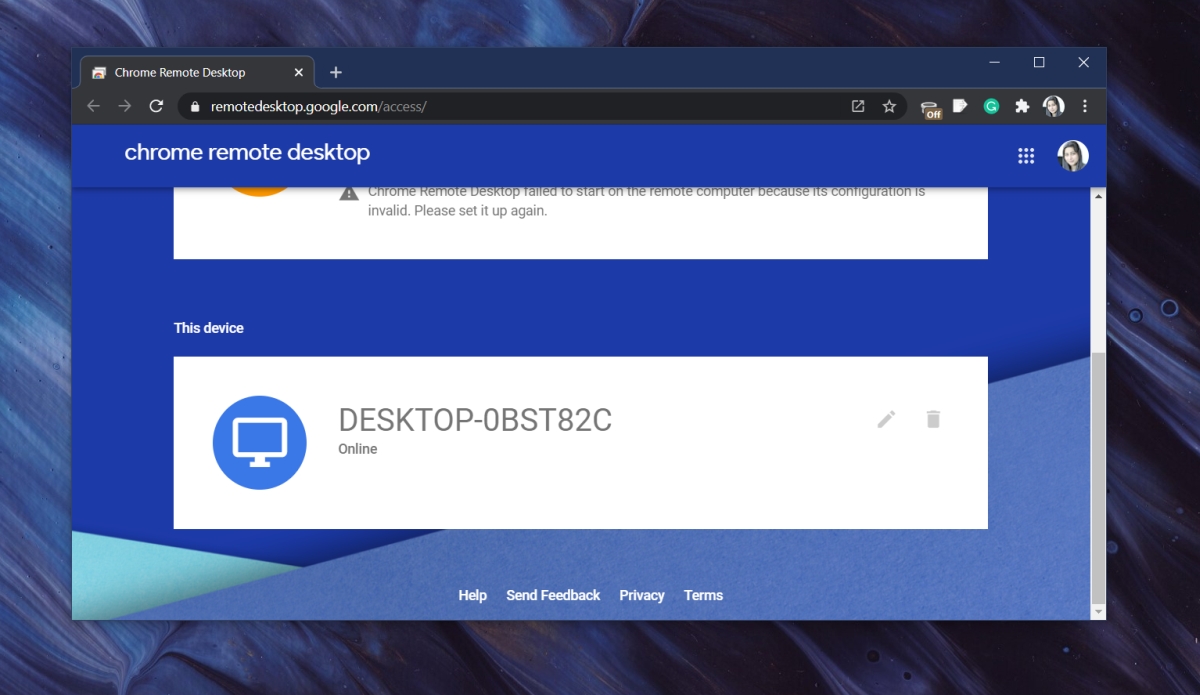The image size is (1200, 695).
Task: Open a new tab with the plus button
Action: pos(335,72)
